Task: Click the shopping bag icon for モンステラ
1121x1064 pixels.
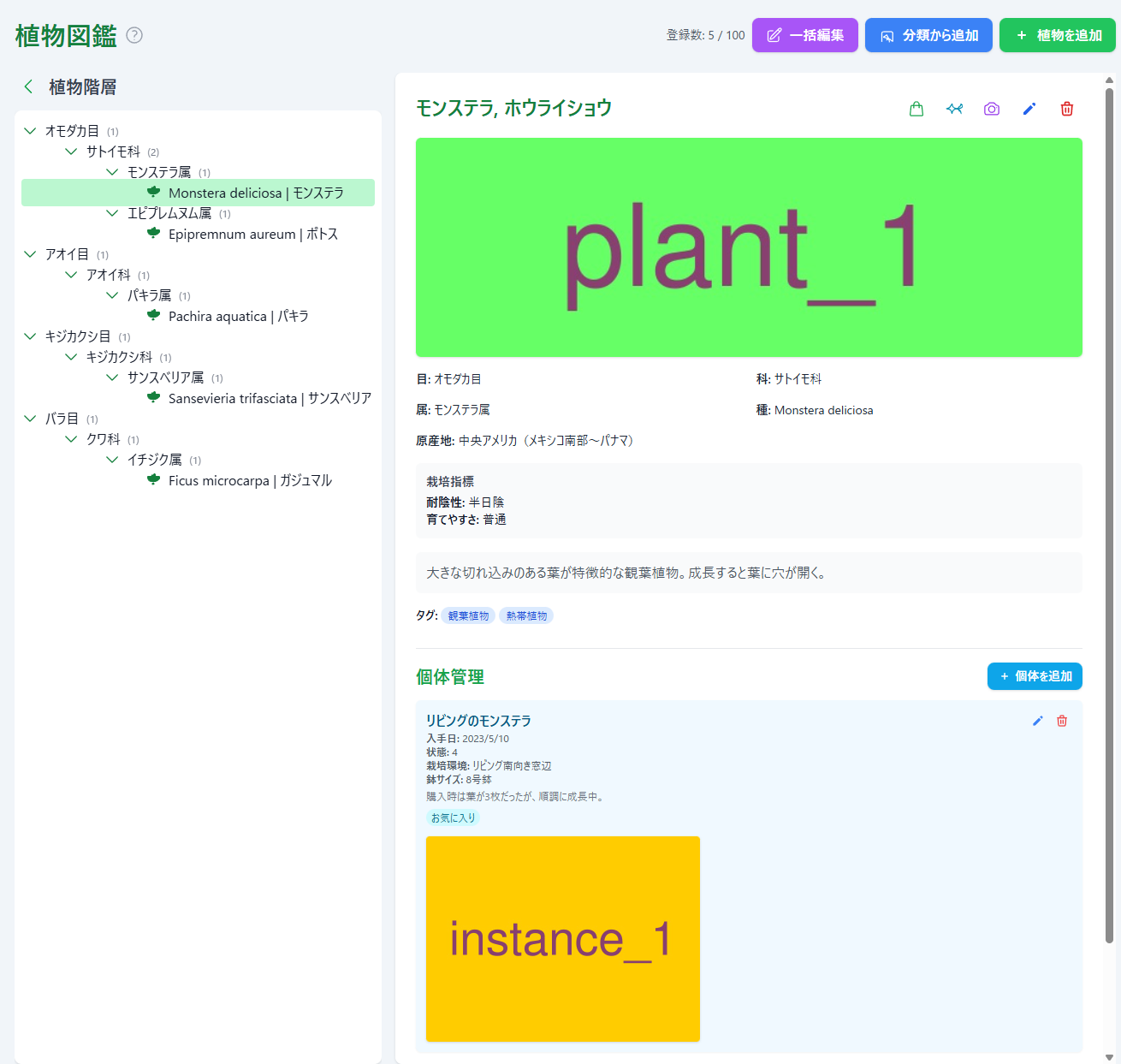Action: 916,109
